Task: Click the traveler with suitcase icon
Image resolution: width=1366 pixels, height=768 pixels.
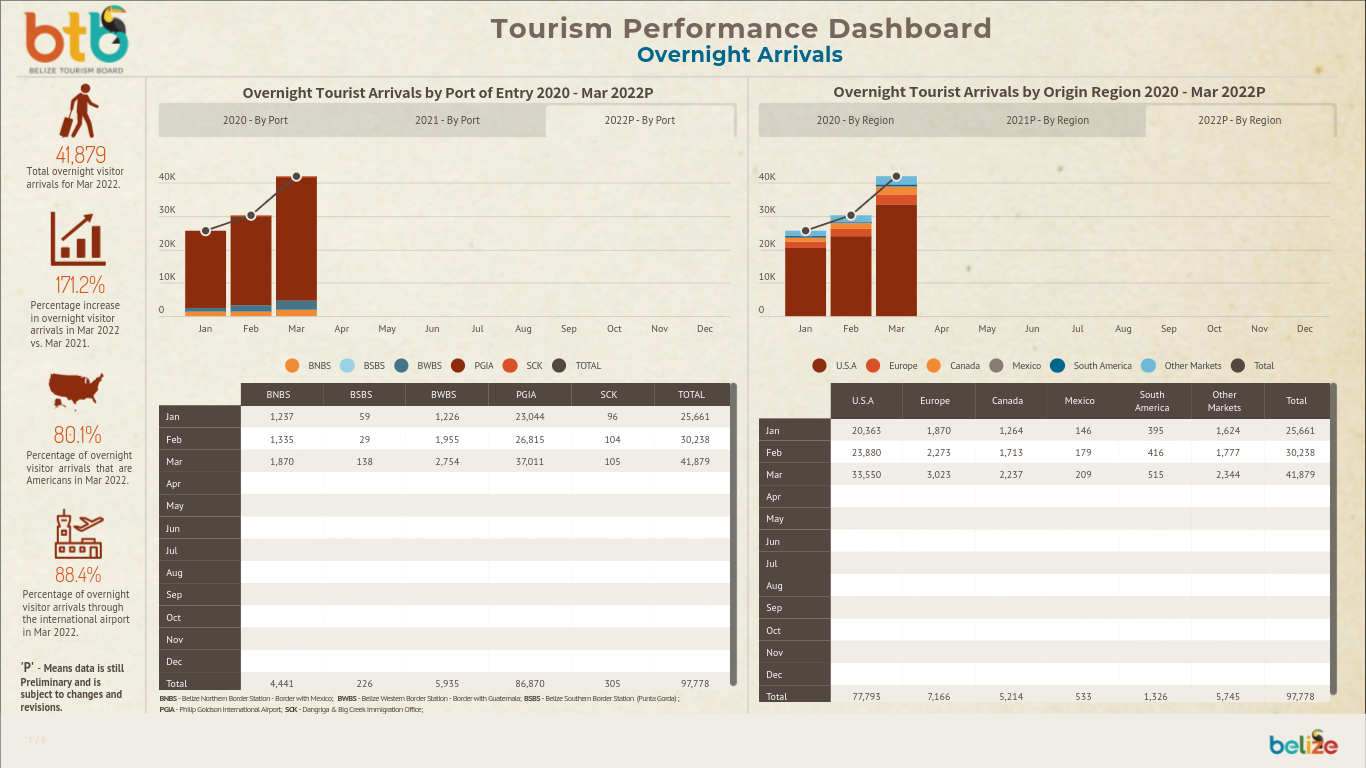Action: [80, 112]
